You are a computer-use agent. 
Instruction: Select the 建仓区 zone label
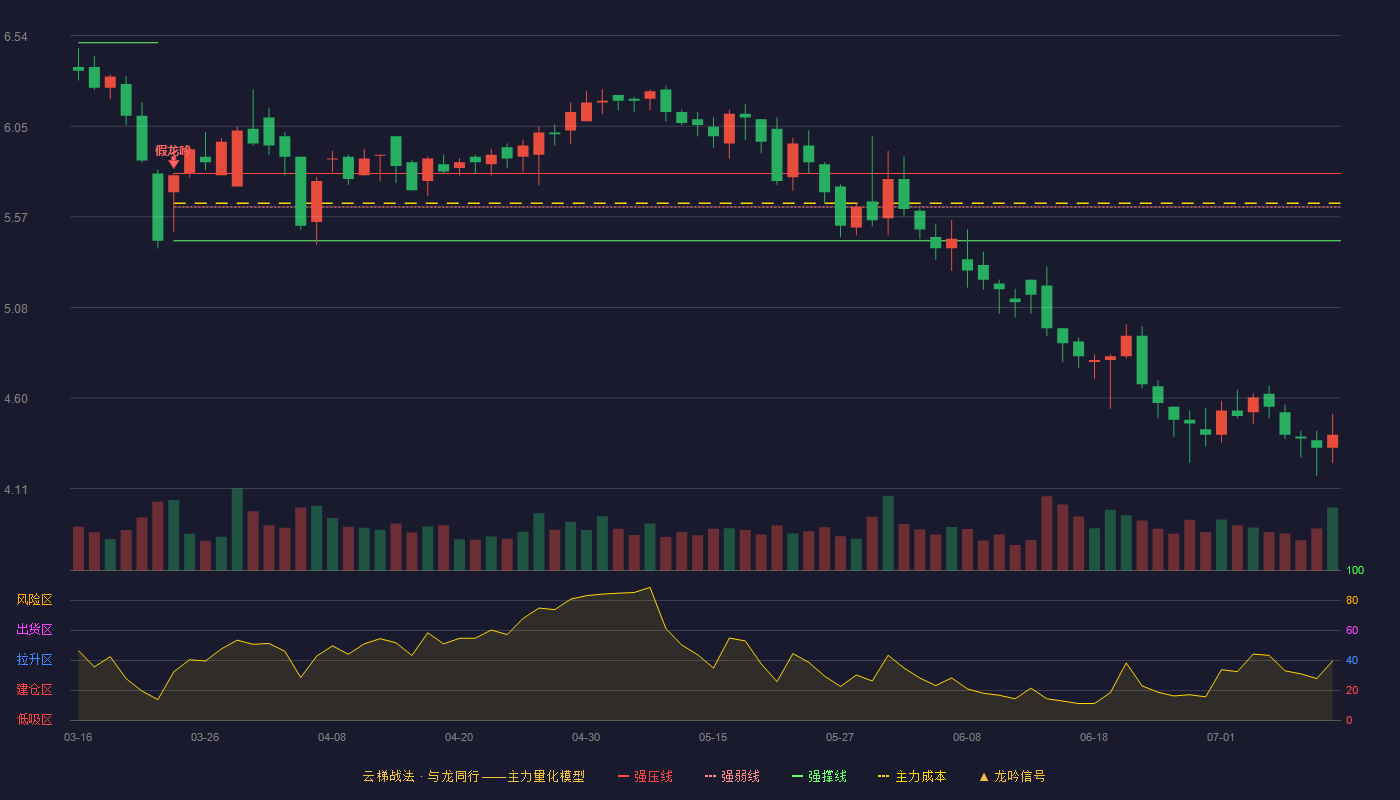click(34, 690)
